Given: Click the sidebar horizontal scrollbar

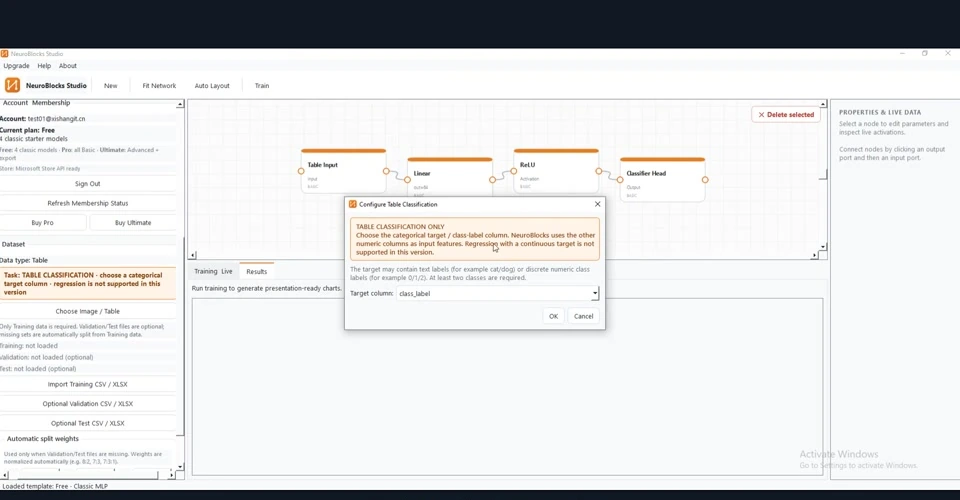Looking at the screenshot, I should coord(88,475).
